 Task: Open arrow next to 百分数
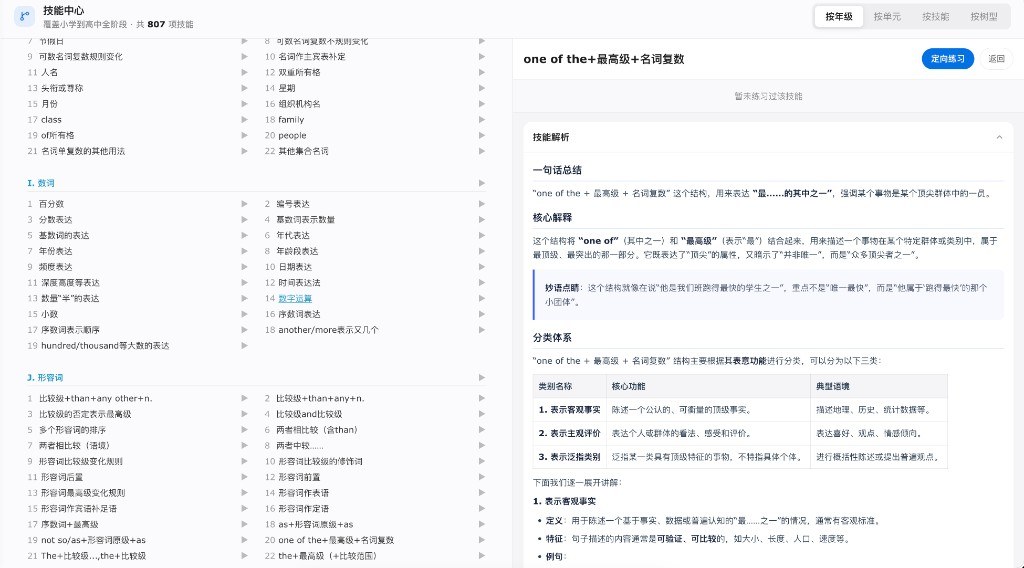click(244, 204)
